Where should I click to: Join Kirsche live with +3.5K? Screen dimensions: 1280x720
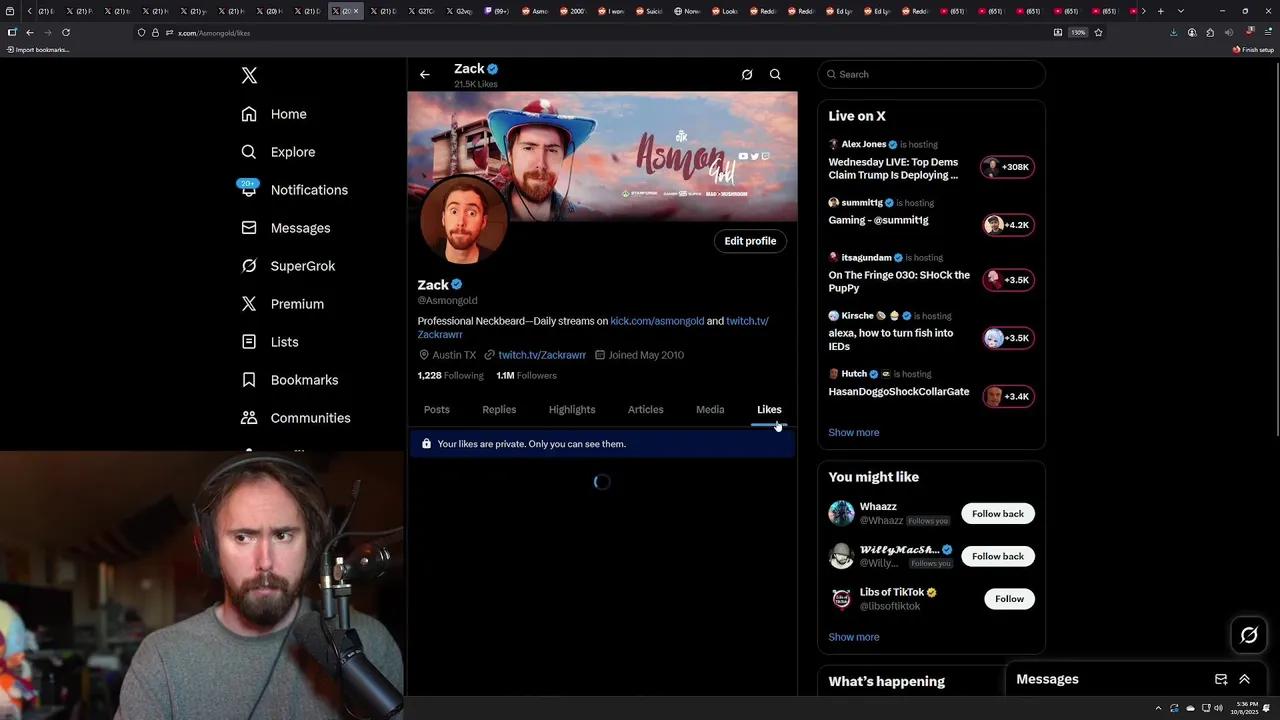[1008, 338]
